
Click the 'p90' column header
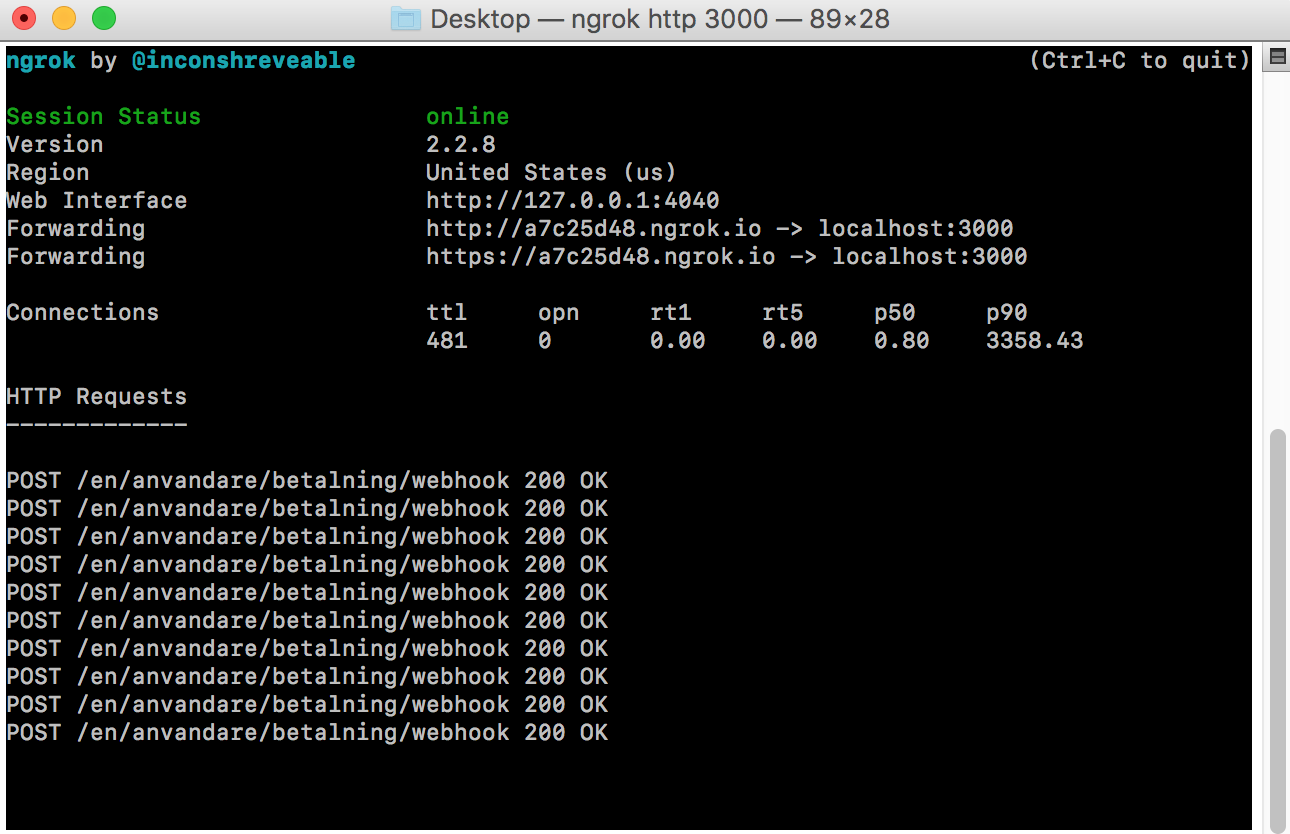pyautogui.click(x=1006, y=313)
